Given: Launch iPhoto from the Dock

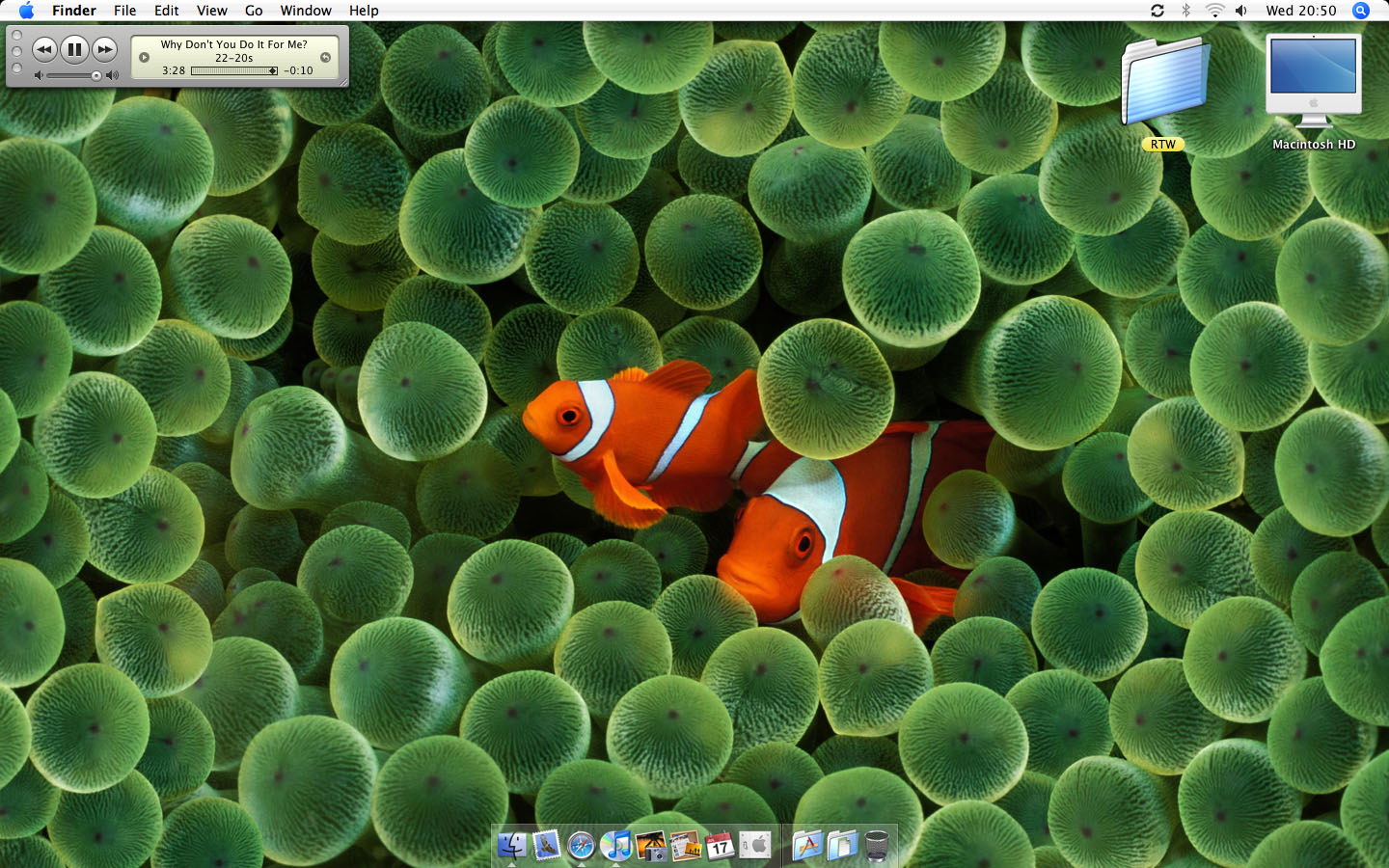Looking at the screenshot, I should (650, 846).
